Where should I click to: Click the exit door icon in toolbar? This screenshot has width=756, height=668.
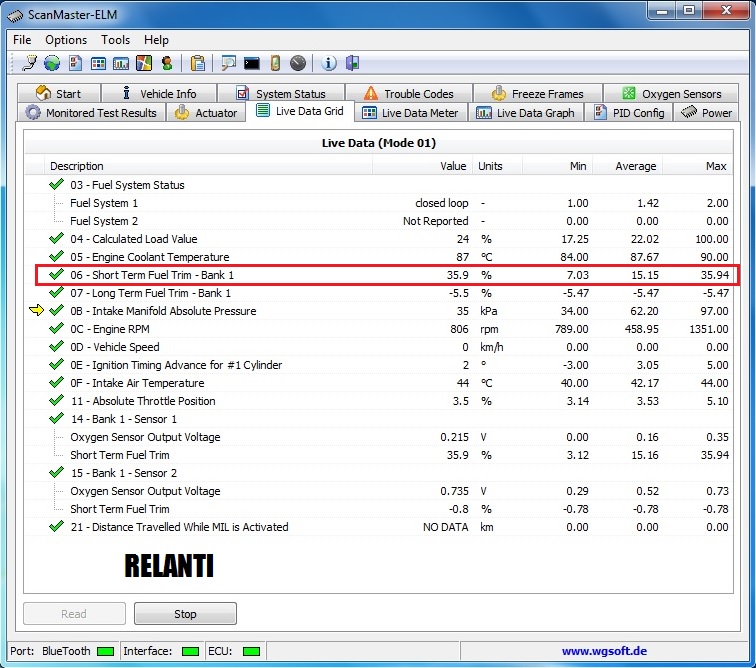352,63
